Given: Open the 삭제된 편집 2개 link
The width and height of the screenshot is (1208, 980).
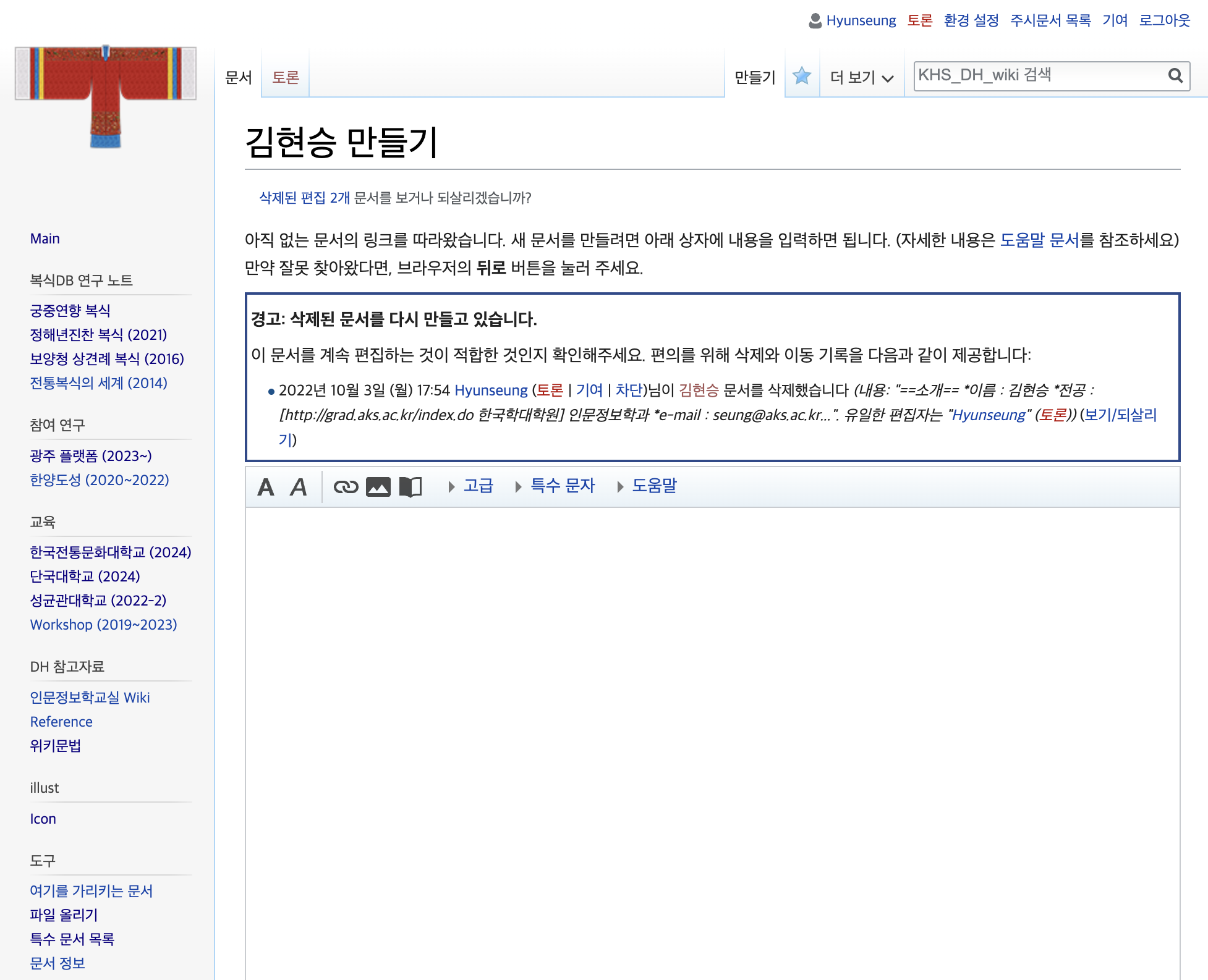Looking at the screenshot, I should coord(304,198).
